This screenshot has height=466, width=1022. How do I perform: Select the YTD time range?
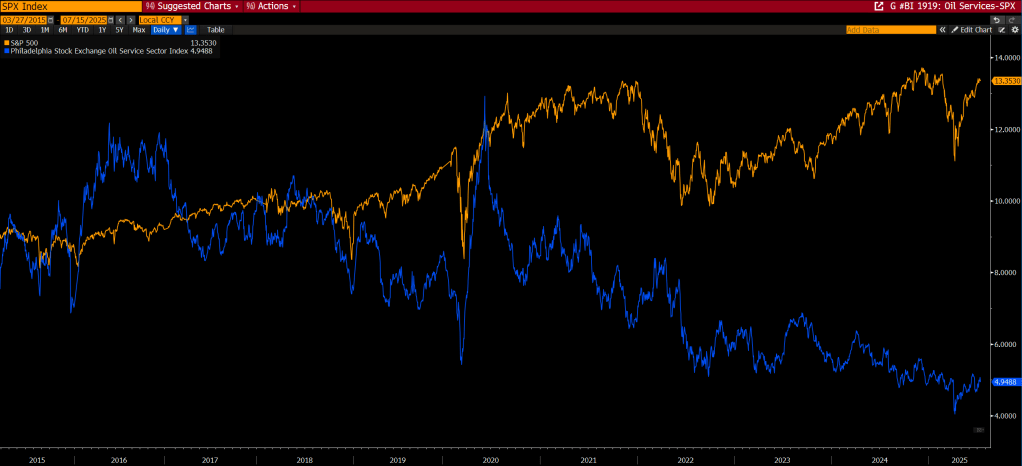(x=83, y=30)
